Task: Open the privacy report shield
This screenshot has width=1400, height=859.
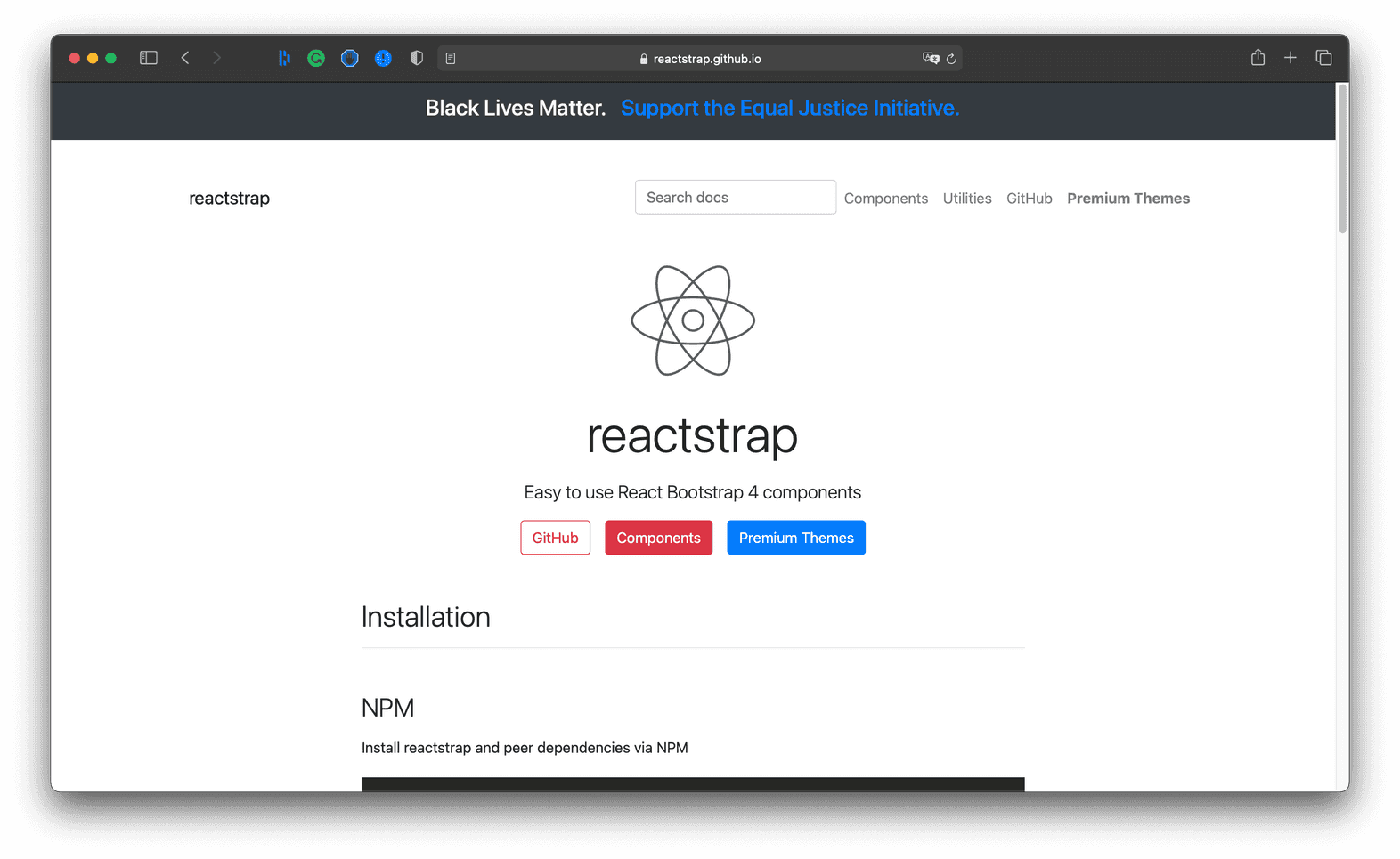Action: pos(417,58)
